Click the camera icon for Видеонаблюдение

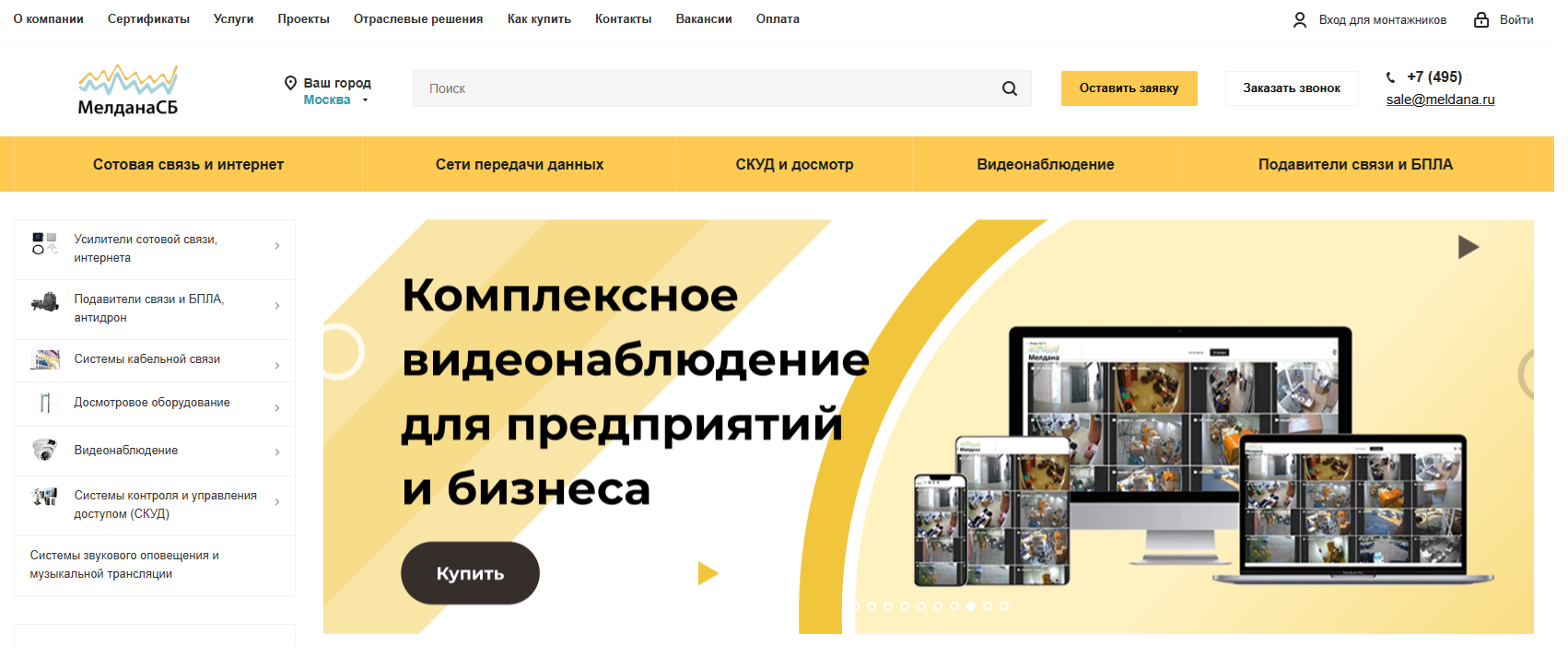coord(44,450)
